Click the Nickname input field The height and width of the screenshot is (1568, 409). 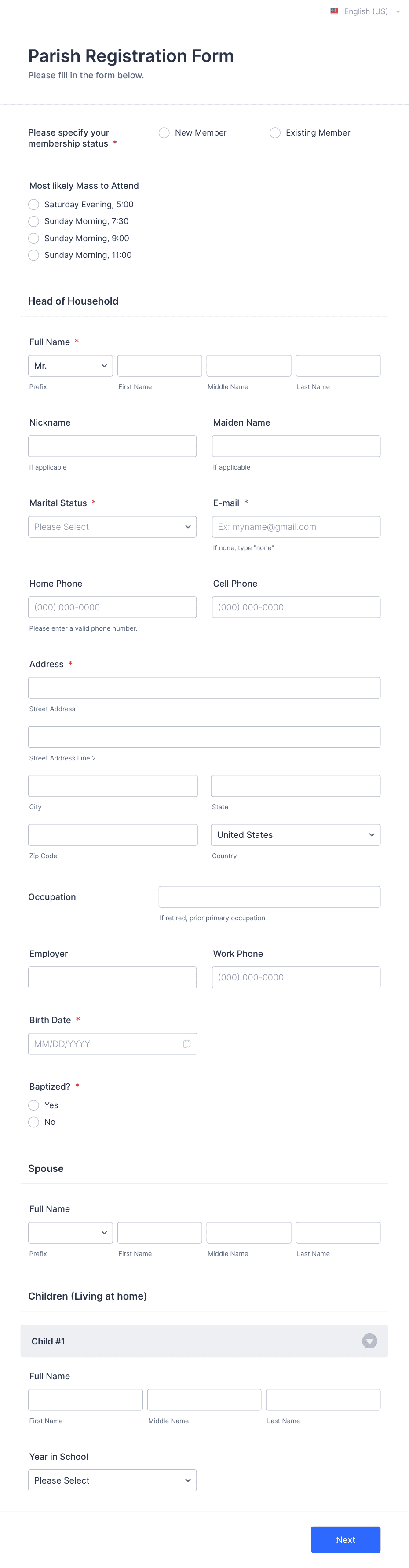click(x=112, y=445)
